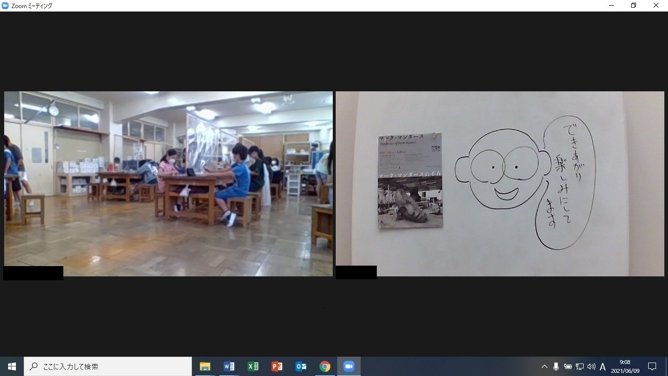This screenshot has height=376, width=668.
Task: Open the notification action center
Action: pyautogui.click(x=652, y=366)
